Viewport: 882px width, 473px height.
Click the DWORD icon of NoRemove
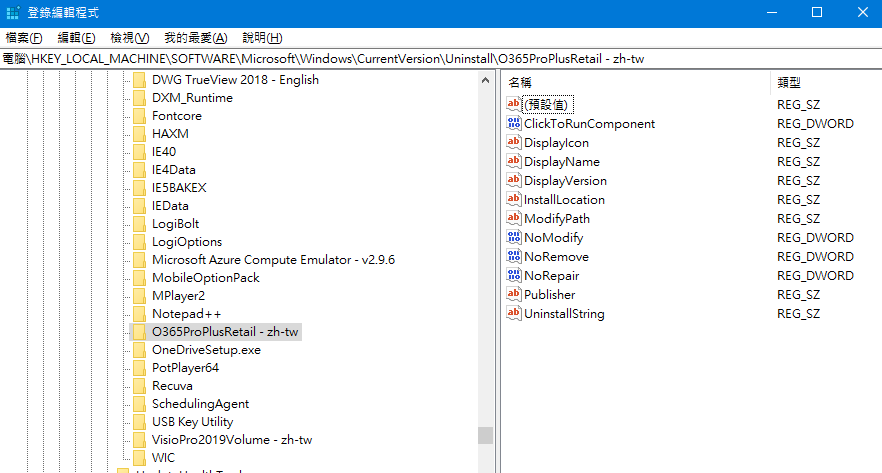click(x=514, y=256)
